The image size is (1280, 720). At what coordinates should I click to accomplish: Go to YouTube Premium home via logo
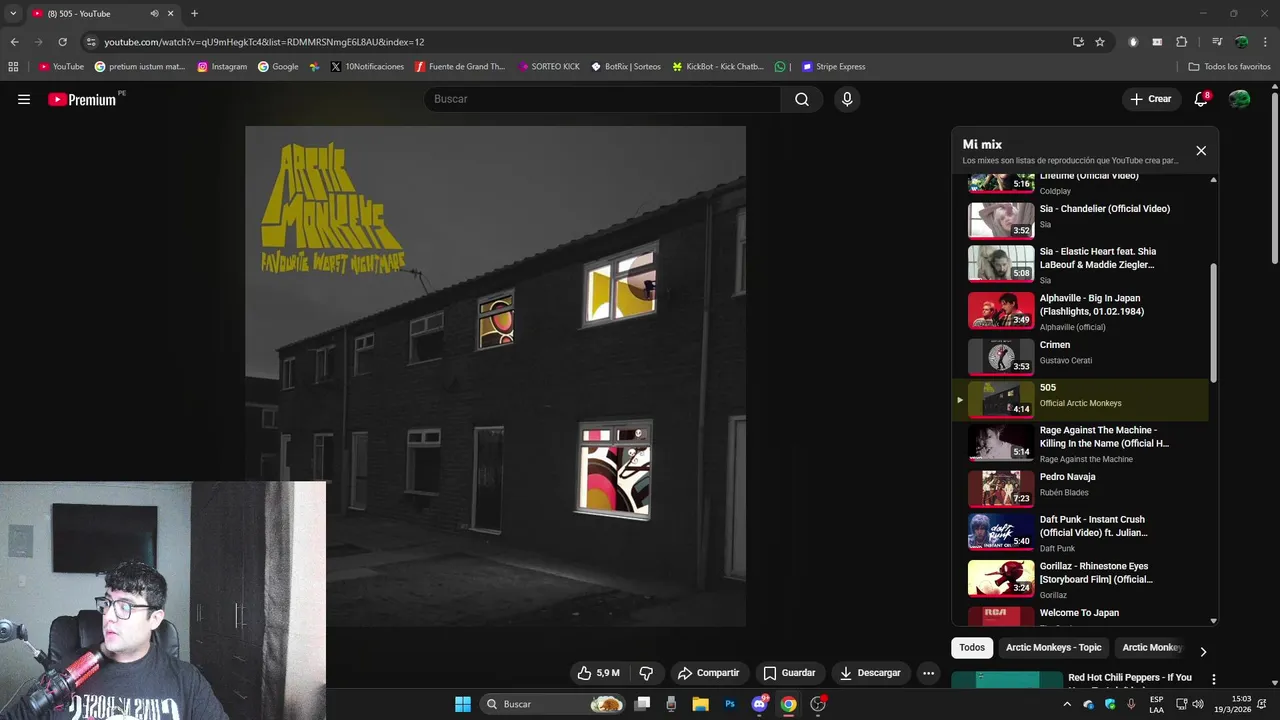(x=84, y=99)
